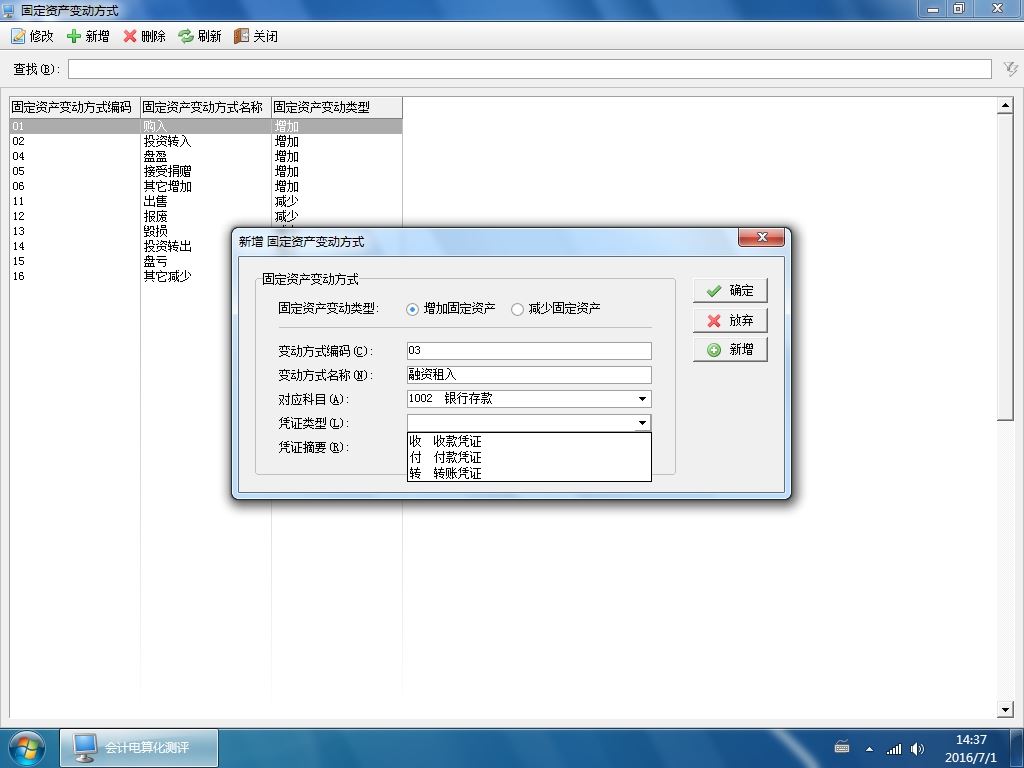Click the scrollbar up arrow
Image resolution: width=1024 pixels, height=768 pixels.
(x=1005, y=105)
